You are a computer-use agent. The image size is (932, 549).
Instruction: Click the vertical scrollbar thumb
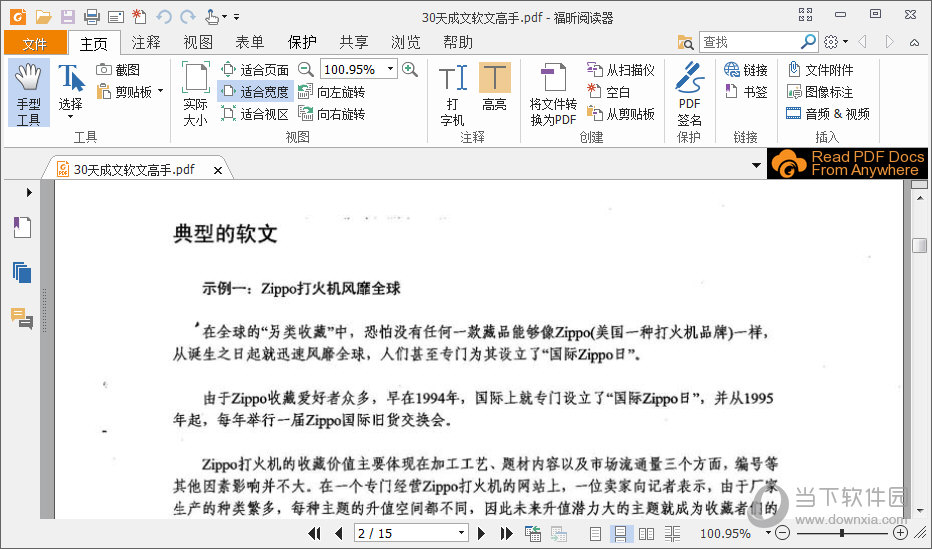[x=920, y=245]
